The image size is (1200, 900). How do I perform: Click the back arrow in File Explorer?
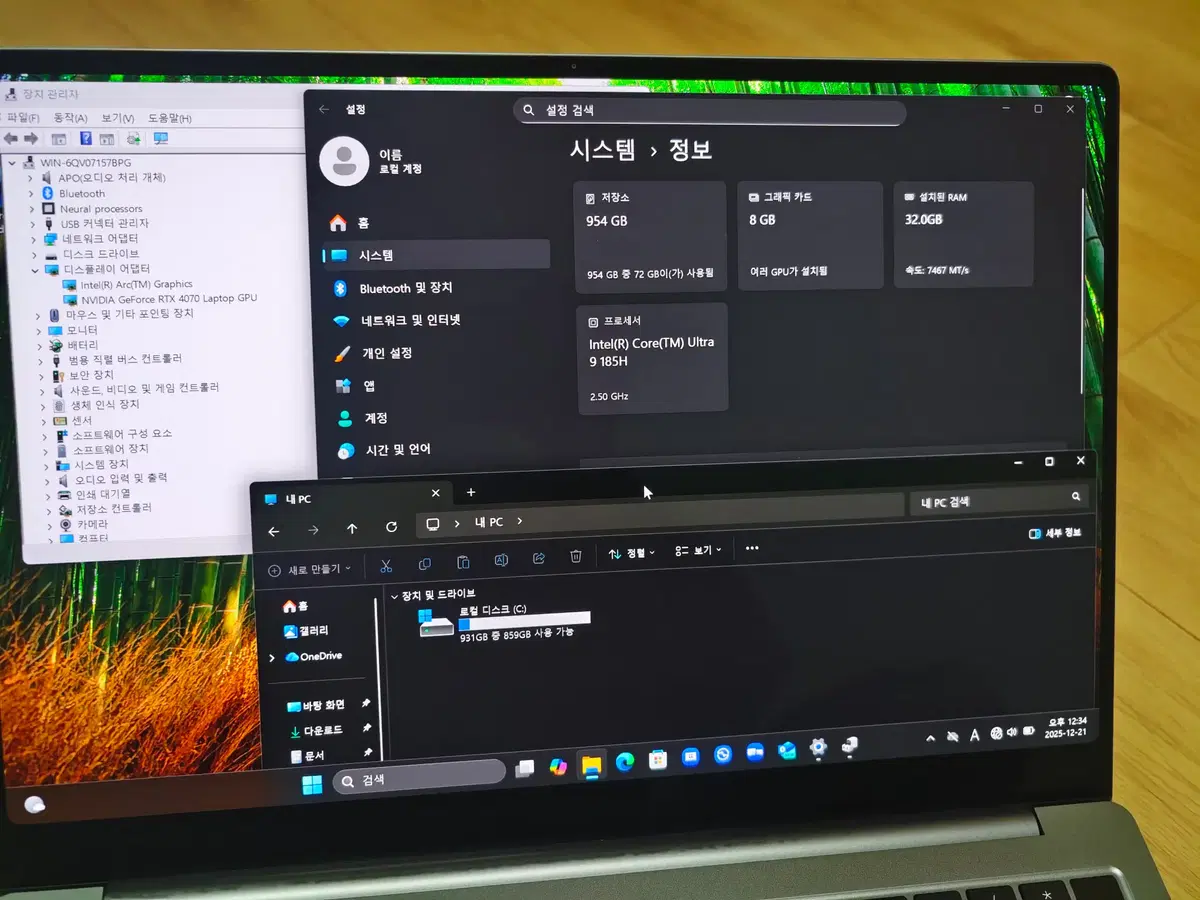pos(274,532)
